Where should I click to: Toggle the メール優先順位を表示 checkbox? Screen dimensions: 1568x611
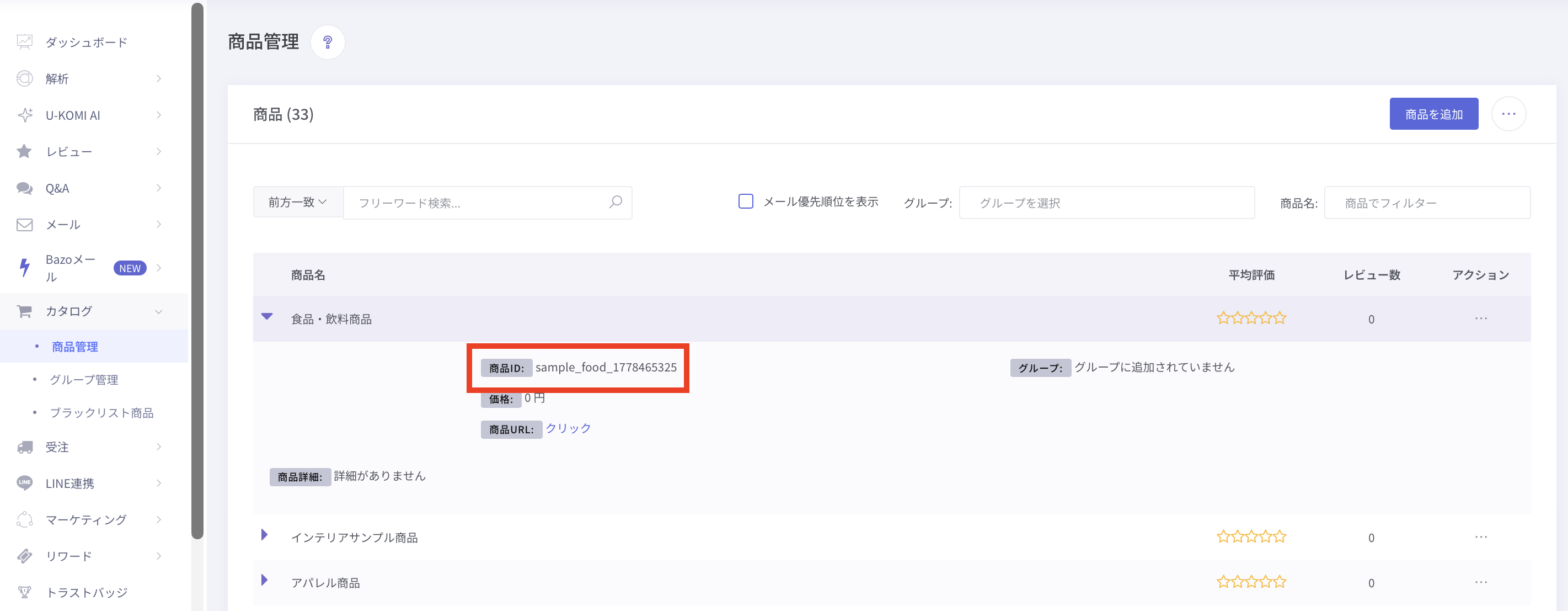pyautogui.click(x=746, y=201)
